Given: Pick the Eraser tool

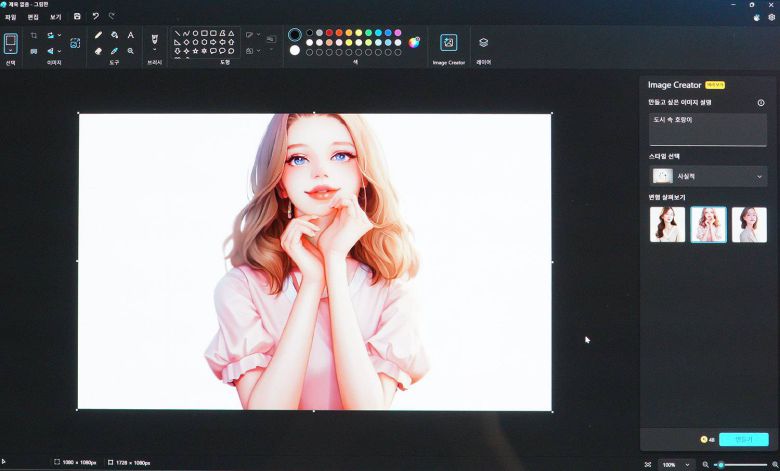Looking at the screenshot, I should click(x=98, y=50).
